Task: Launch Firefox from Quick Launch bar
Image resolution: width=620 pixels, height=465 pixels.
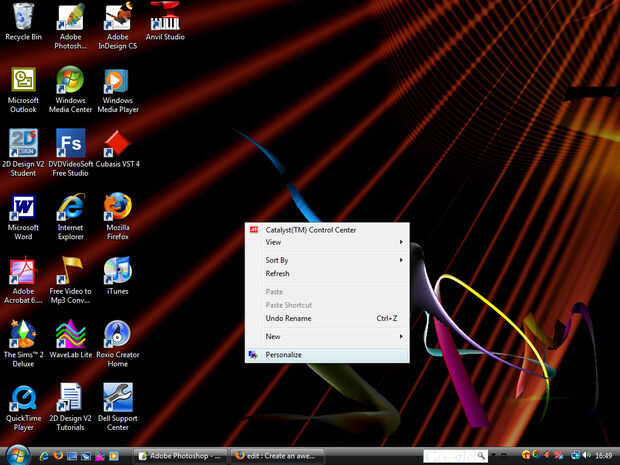Action: tap(58, 456)
